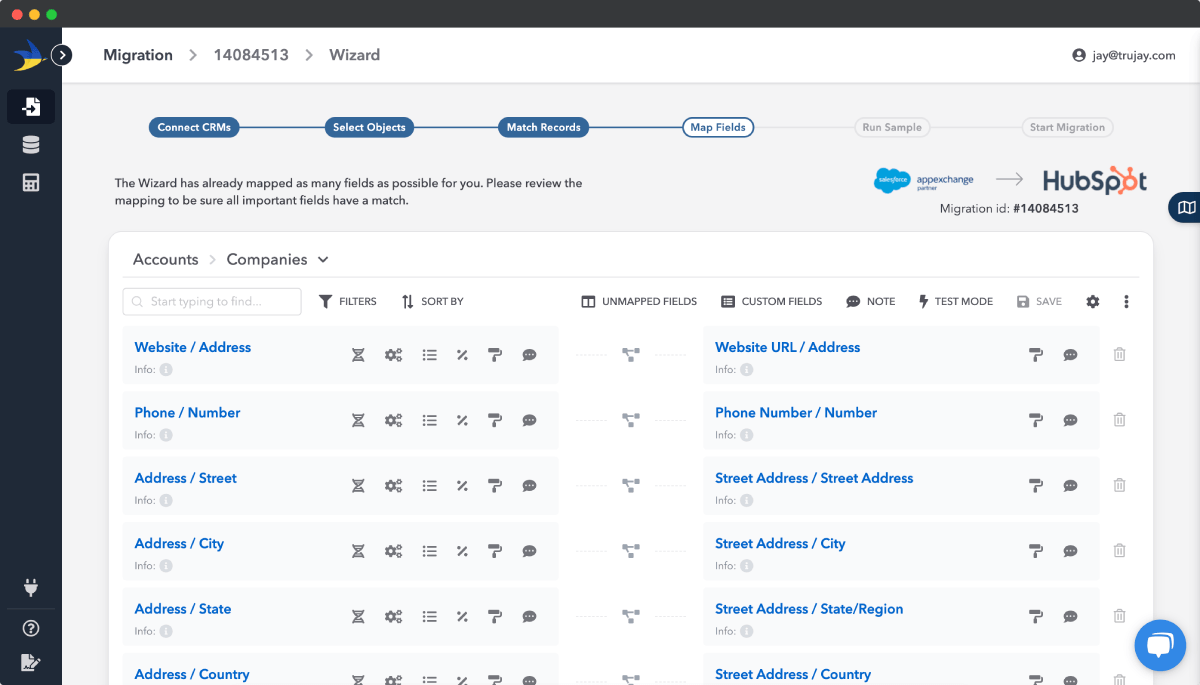Click the list icon in Address / Street row
This screenshot has width=1200, height=685.
[x=429, y=486]
